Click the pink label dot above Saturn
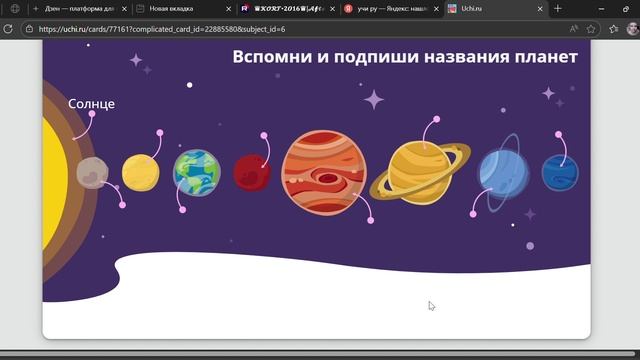Viewport: 640px width, 360px height. tap(437, 119)
